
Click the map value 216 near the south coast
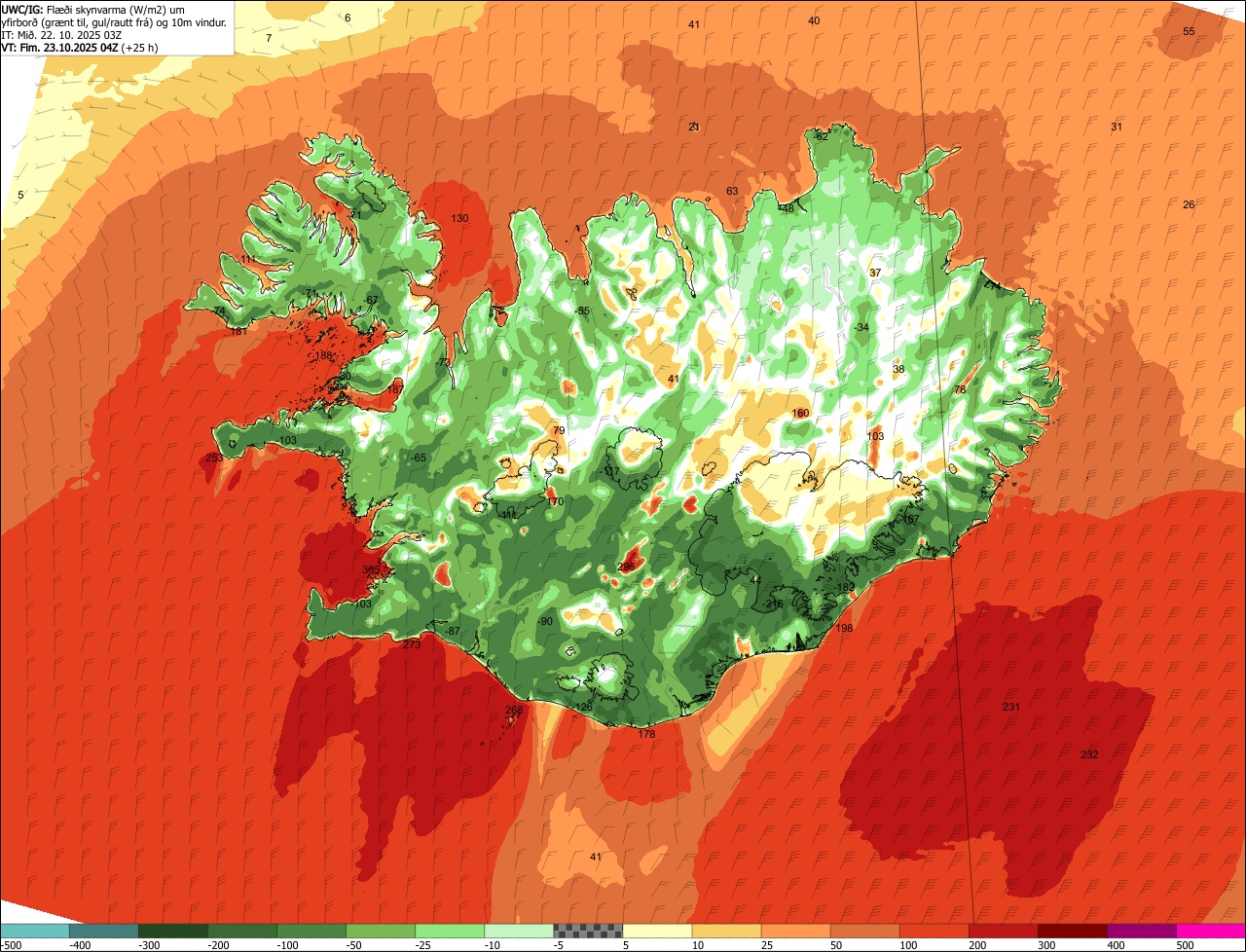point(775,604)
